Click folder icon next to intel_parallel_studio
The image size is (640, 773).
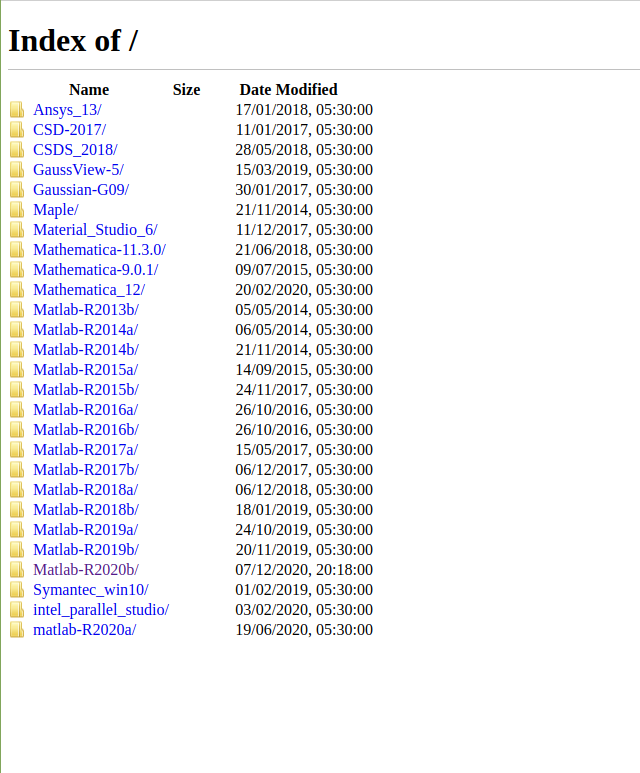(17, 610)
